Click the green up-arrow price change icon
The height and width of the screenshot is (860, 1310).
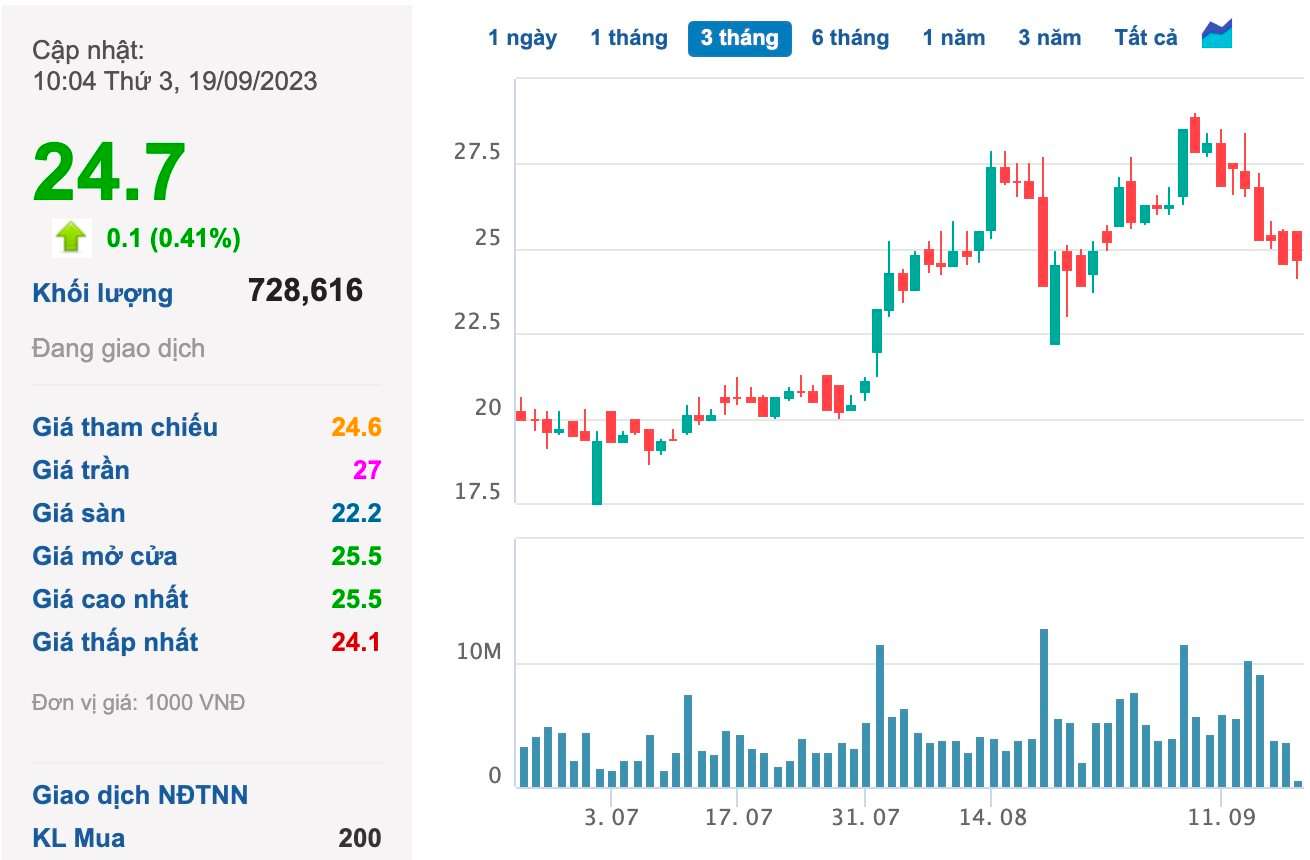pos(72,237)
